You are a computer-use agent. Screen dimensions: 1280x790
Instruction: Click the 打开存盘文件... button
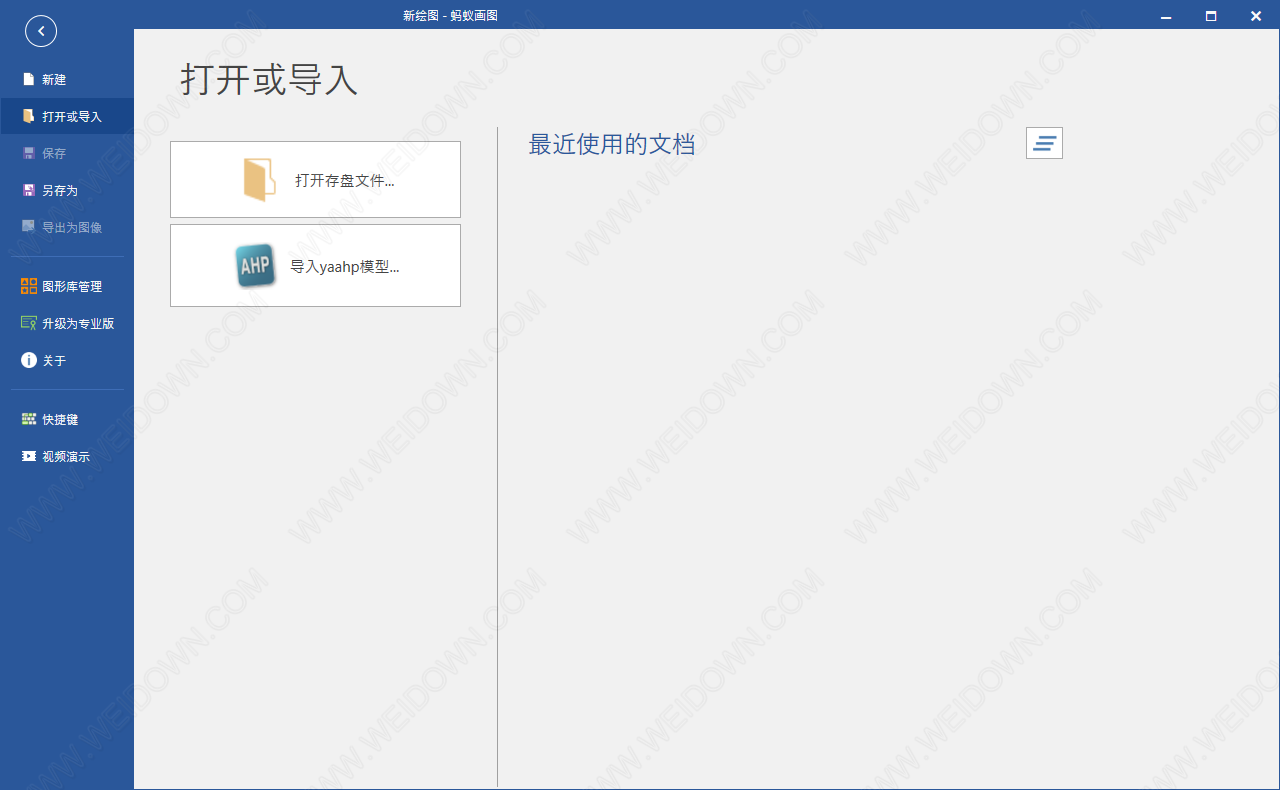click(x=315, y=179)
